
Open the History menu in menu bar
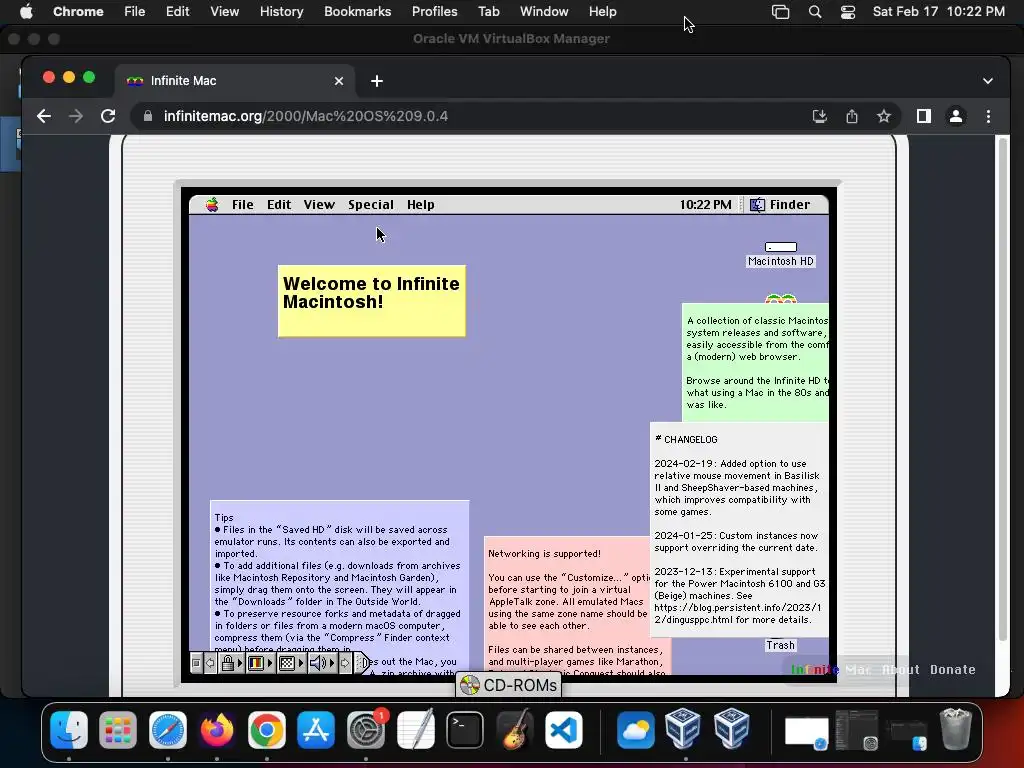(281, 11)
